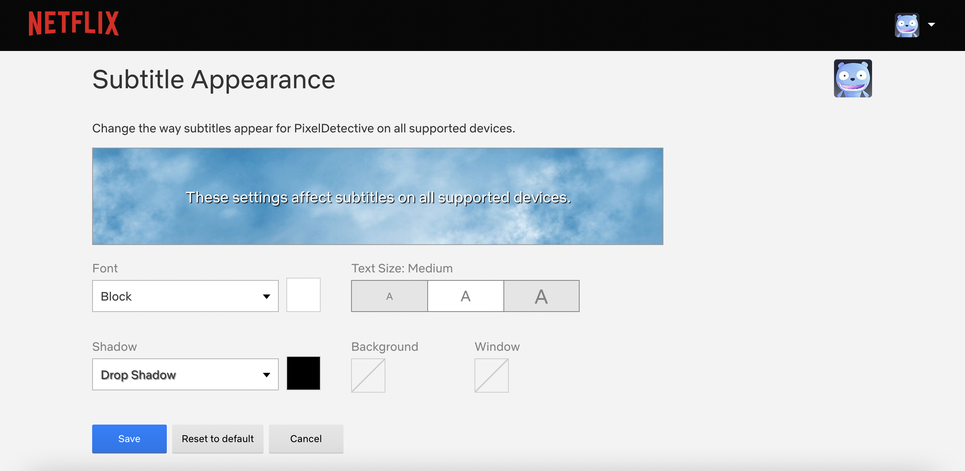Select the medium text size A

465,296
